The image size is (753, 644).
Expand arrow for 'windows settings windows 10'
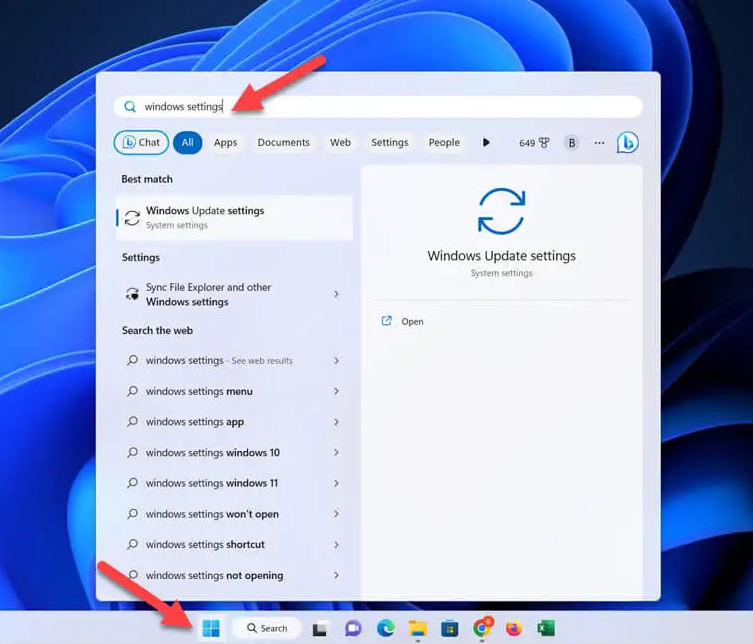click(336, 452)
